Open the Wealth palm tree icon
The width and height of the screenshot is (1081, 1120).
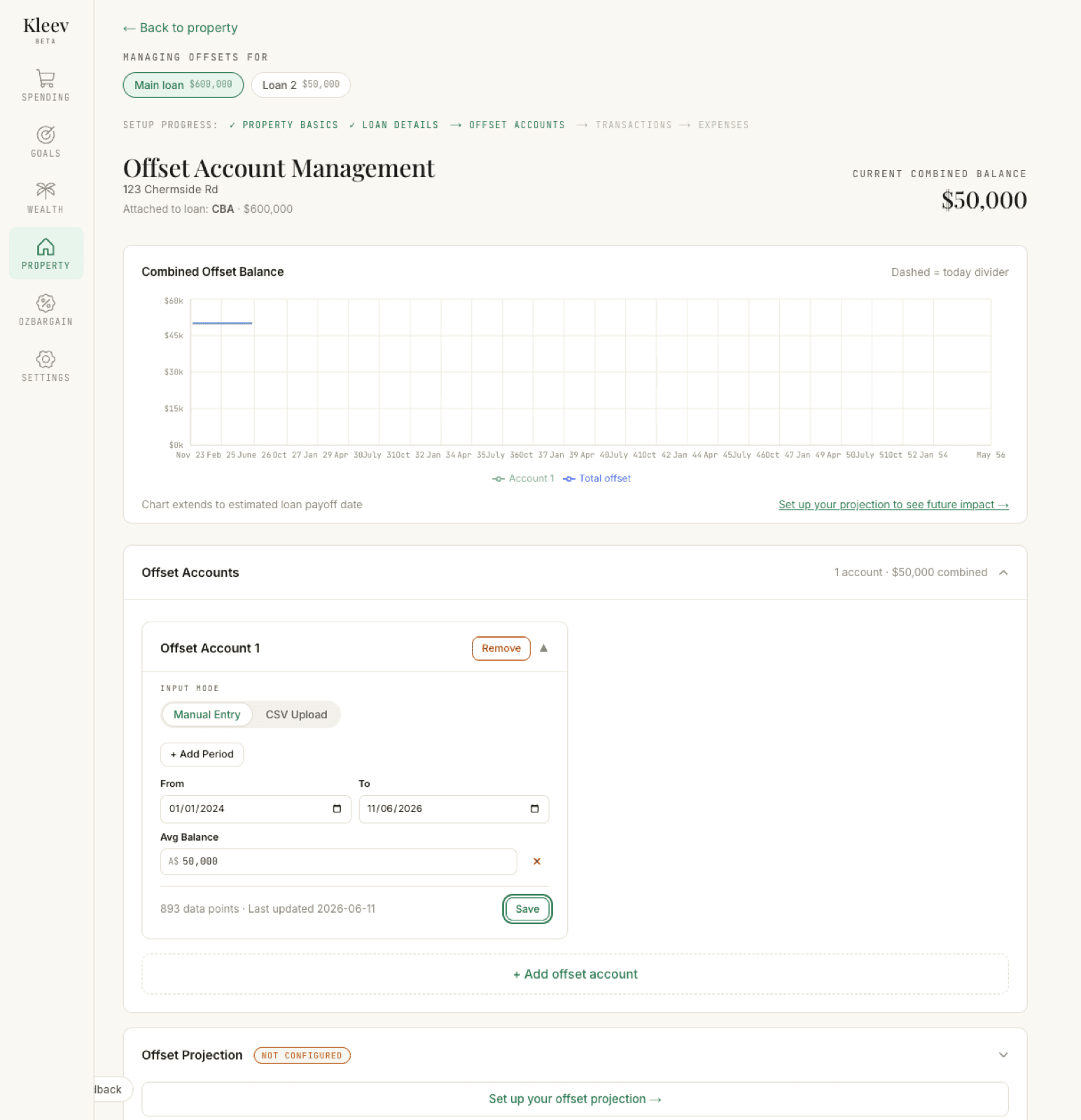pos(46,190)
